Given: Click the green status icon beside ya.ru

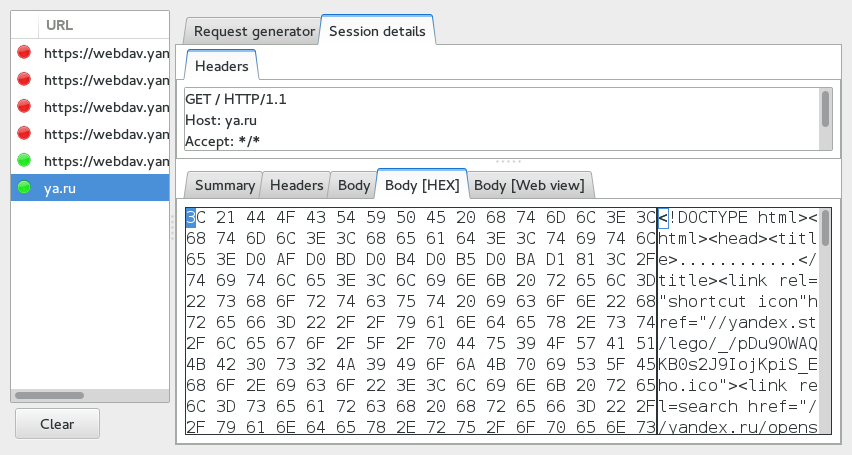Looking at the screenshot, I should [x=25, y=187].
